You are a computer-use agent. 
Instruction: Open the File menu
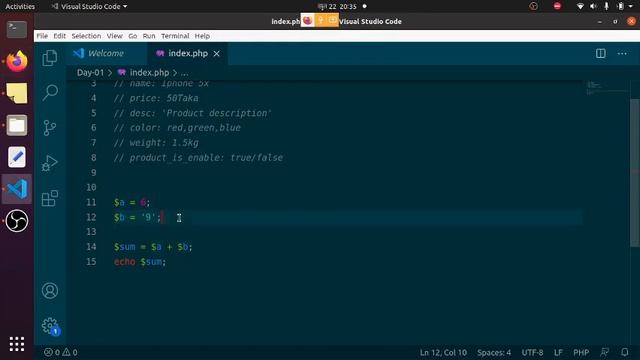click(x=42, y=36)
